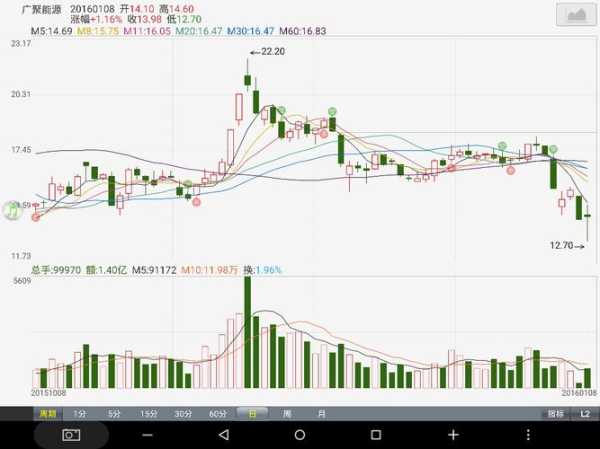Viewport: 600px width, 449px height.
Task: Switch to the 60分 timeframe
Action: (x=217, y=414)
